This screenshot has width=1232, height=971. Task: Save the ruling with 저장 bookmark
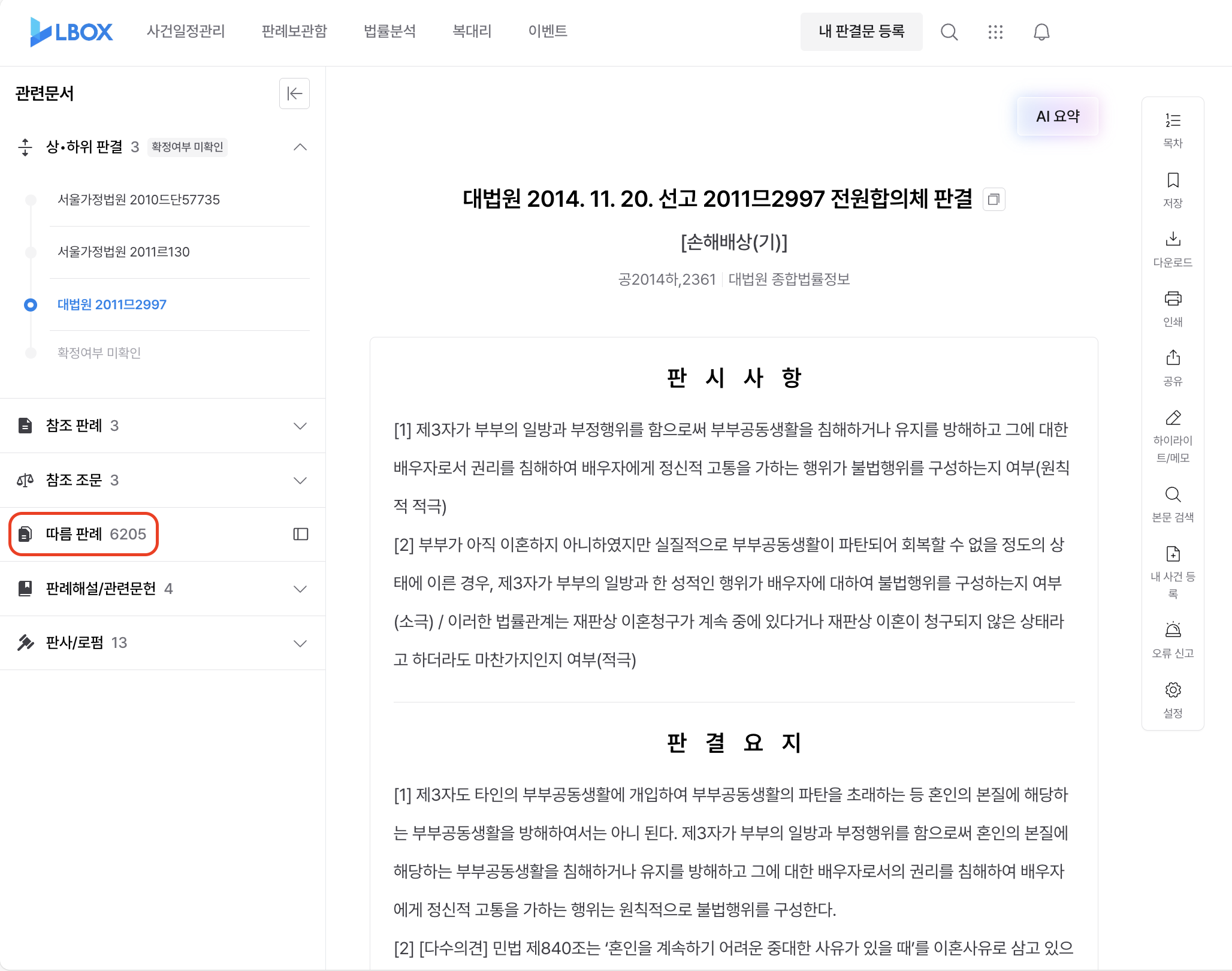tap(1173, 190)
